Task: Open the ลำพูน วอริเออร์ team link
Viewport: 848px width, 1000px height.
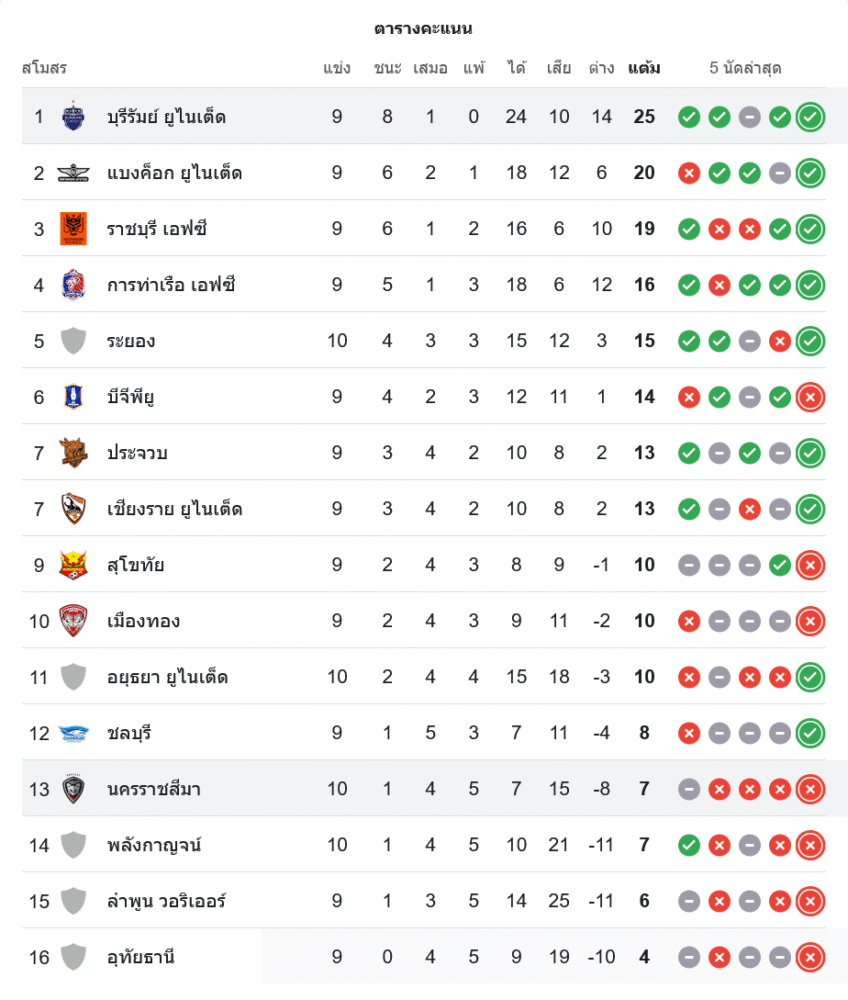Action: point(166,901)
